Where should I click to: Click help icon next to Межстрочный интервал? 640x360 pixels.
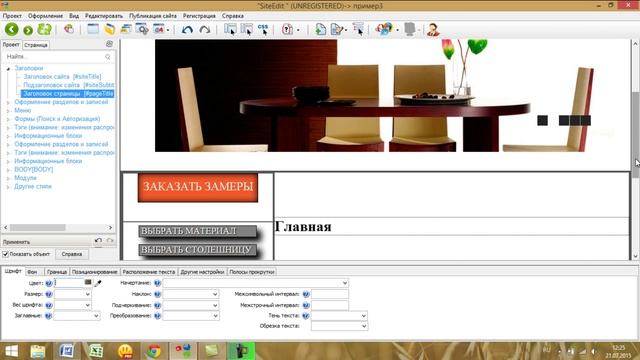tap(306, 305)
